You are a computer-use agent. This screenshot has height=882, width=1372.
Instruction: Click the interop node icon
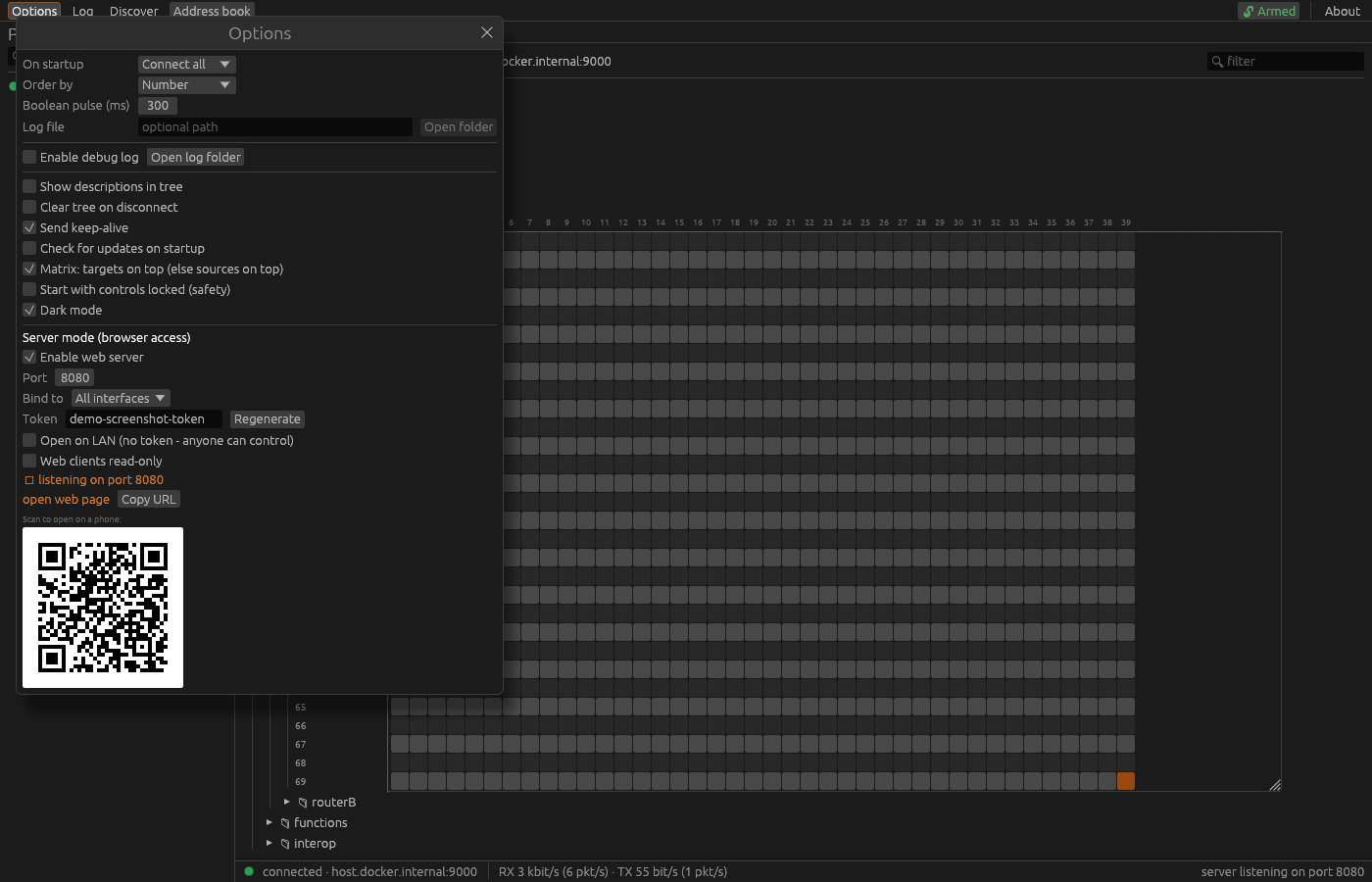pyautogui.click(x=285, y=844)
